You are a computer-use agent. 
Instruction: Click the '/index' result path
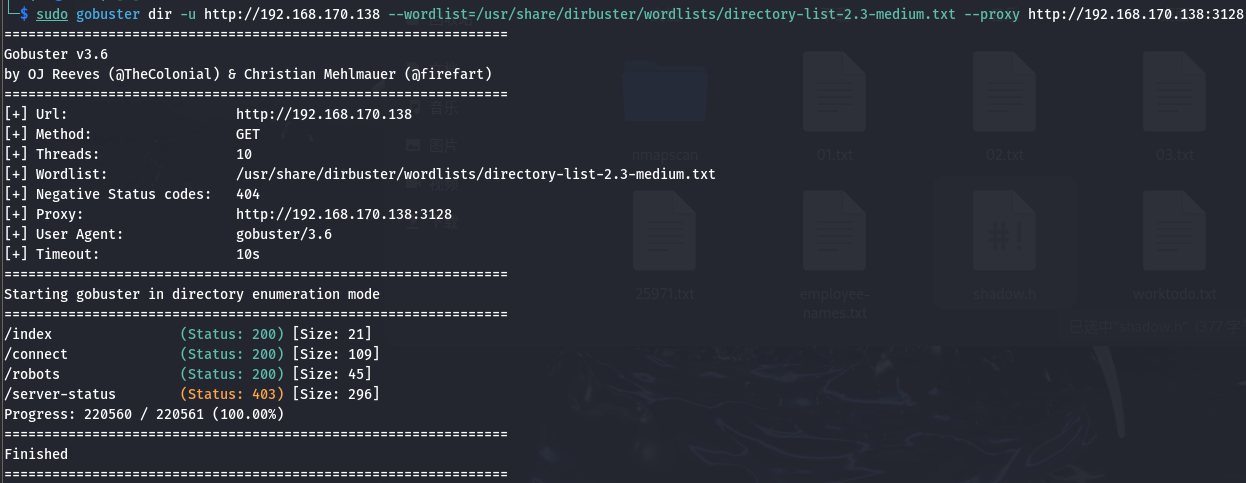click(28, 334)
